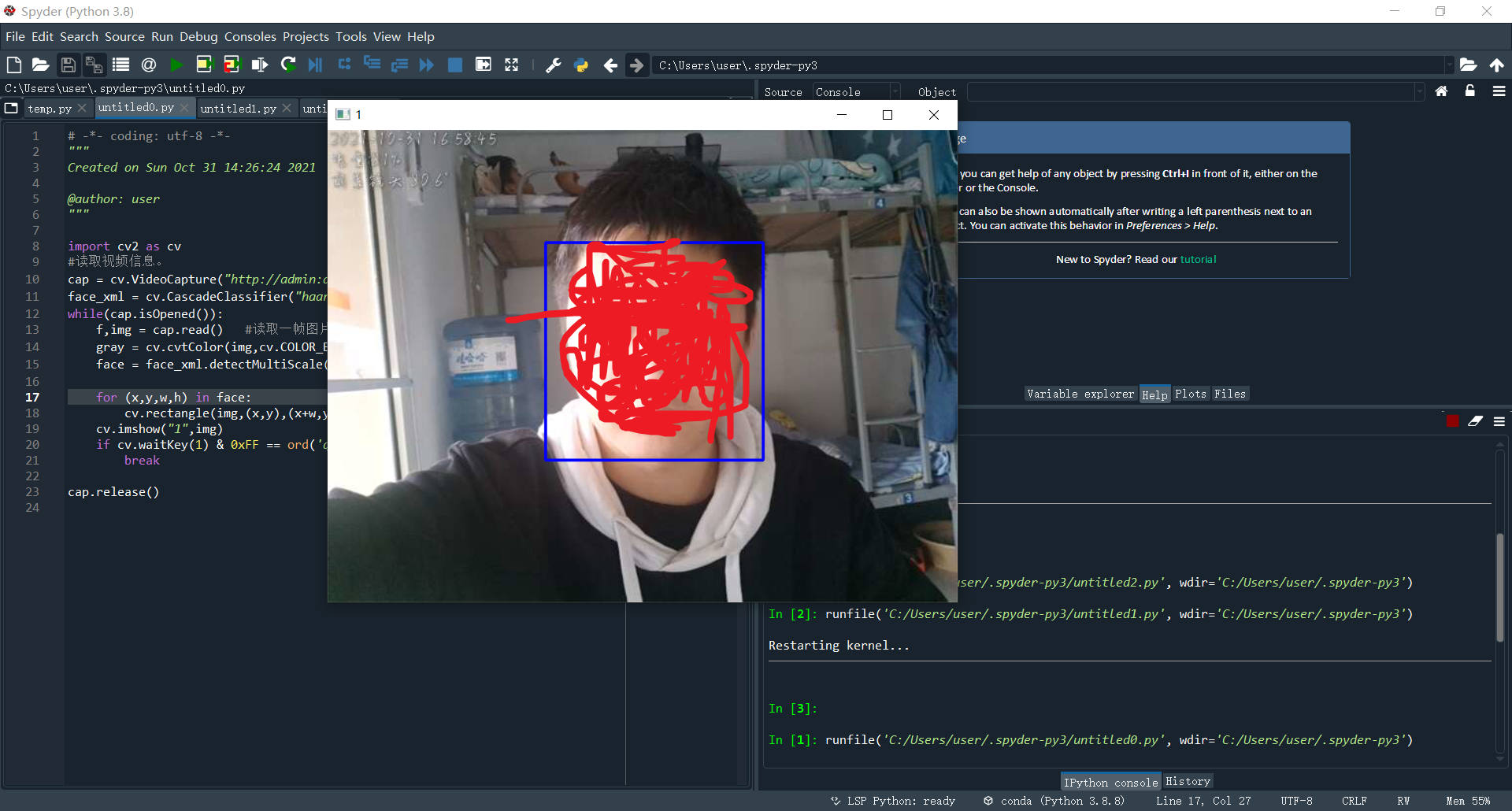Switch to the Variable explorer tab
Screen dimensions: 1512x811
point(1080,394)
